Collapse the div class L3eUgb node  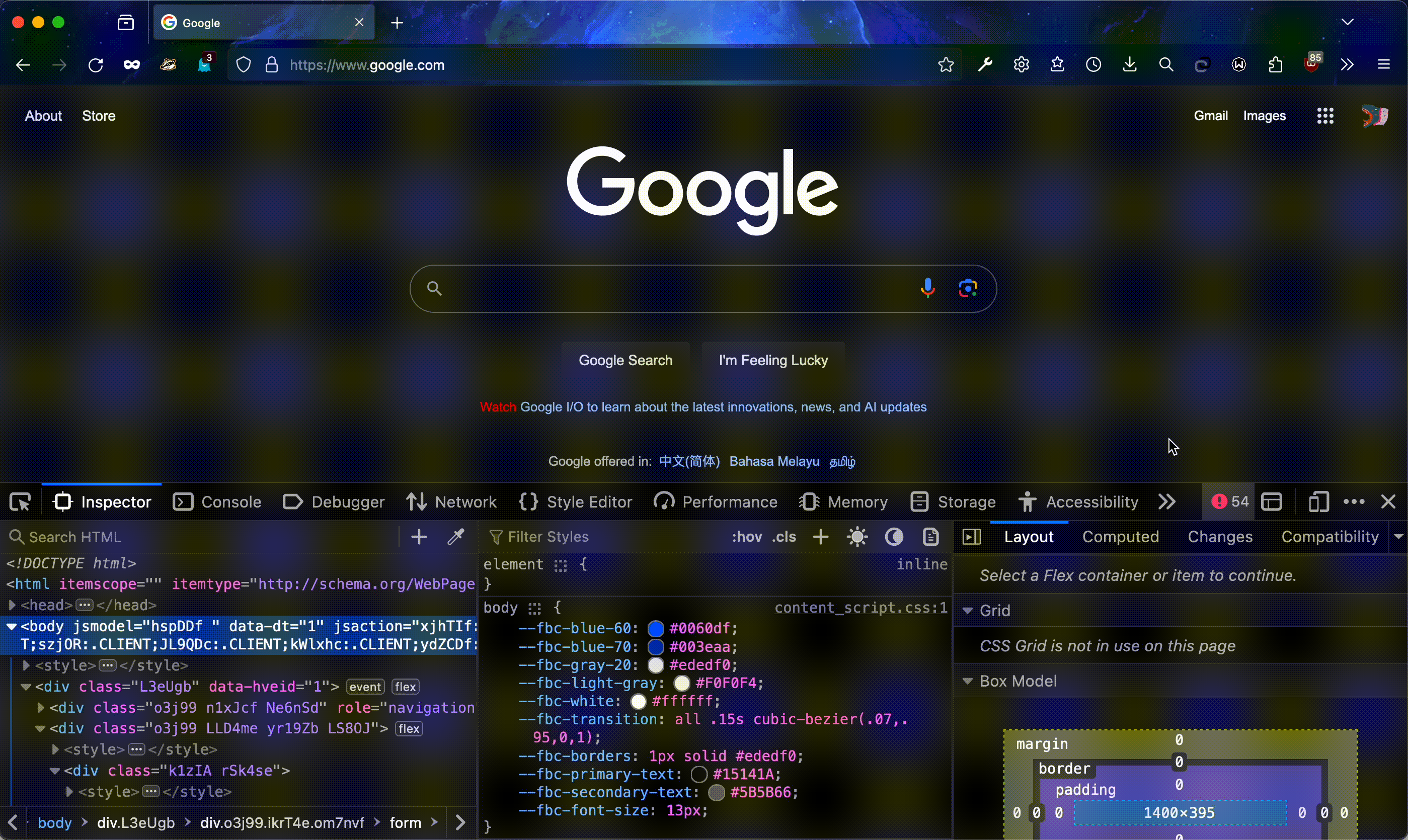click(26, 687)
